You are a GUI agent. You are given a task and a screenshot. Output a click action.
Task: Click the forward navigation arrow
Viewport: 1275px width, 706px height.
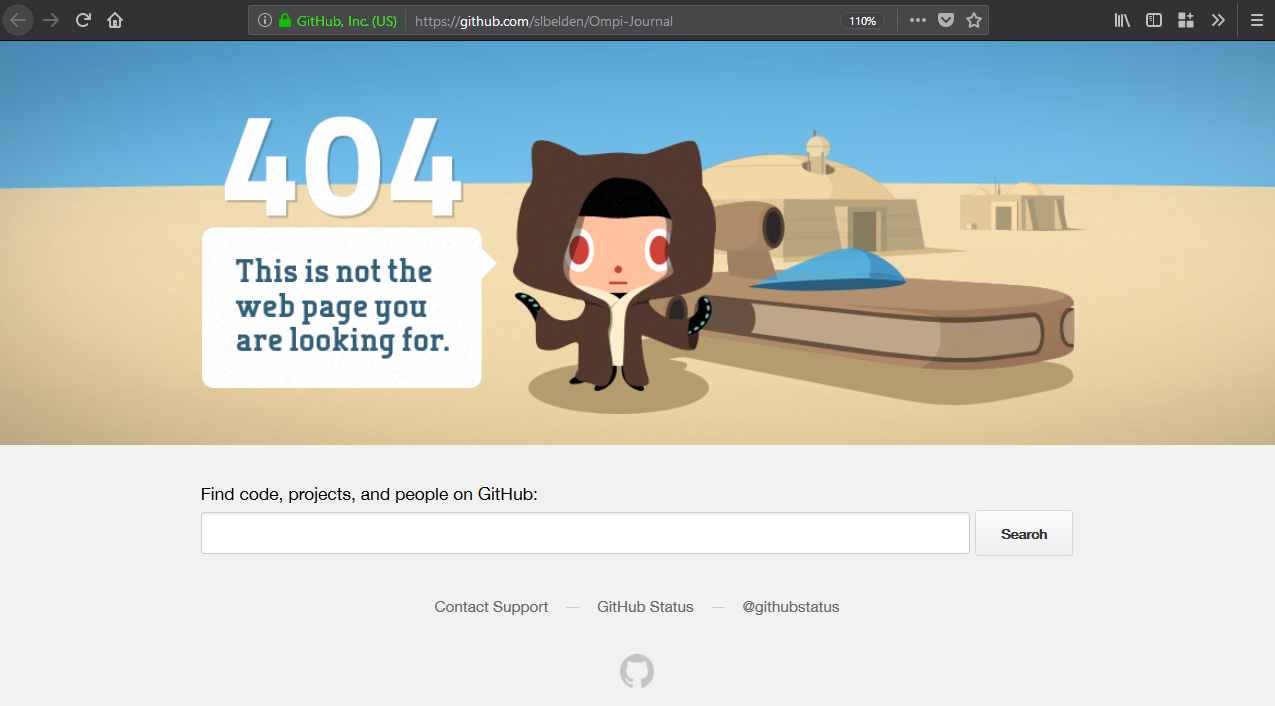pyautogui.click(x=51, y=20)
